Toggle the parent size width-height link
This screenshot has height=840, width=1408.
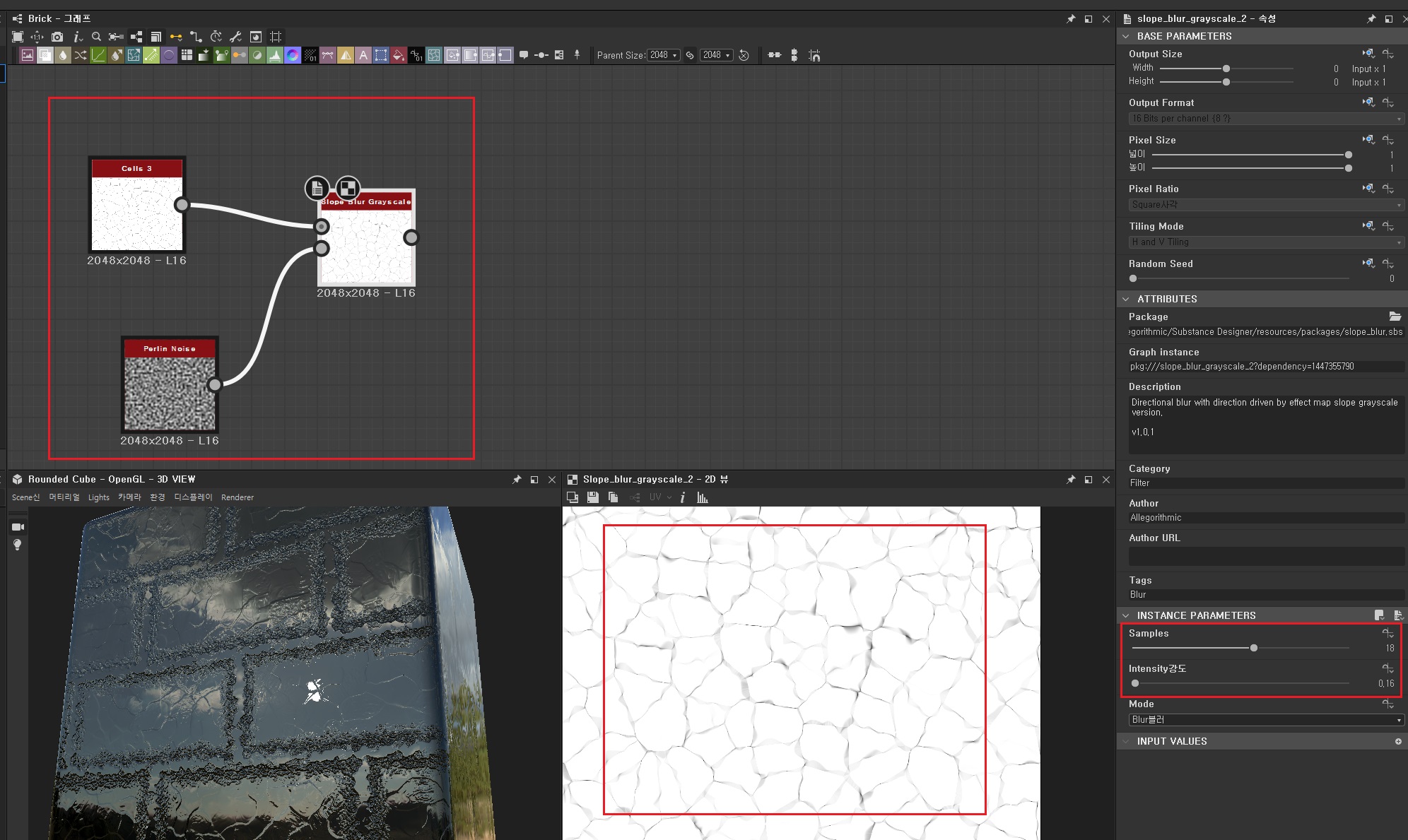[690, 55]
